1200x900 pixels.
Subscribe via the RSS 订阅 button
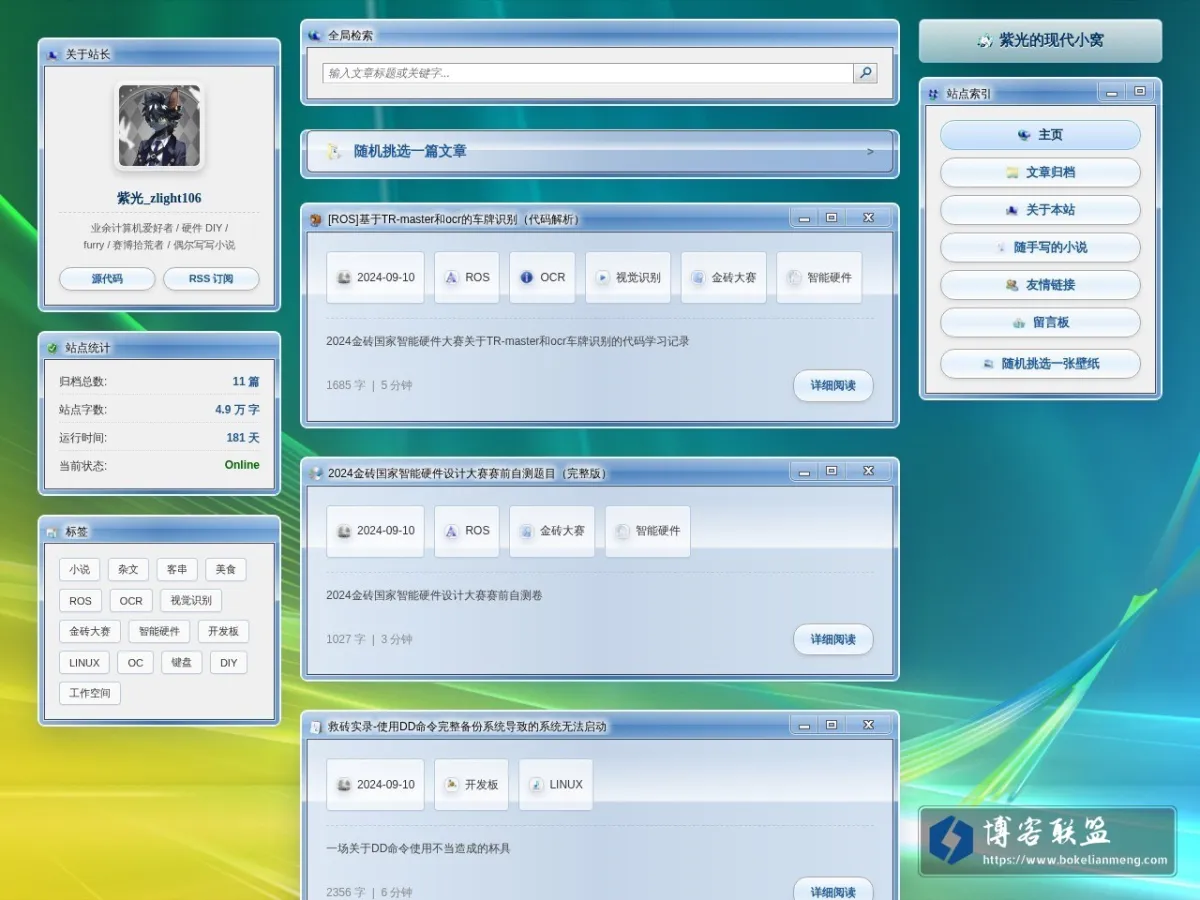[211, 279]
